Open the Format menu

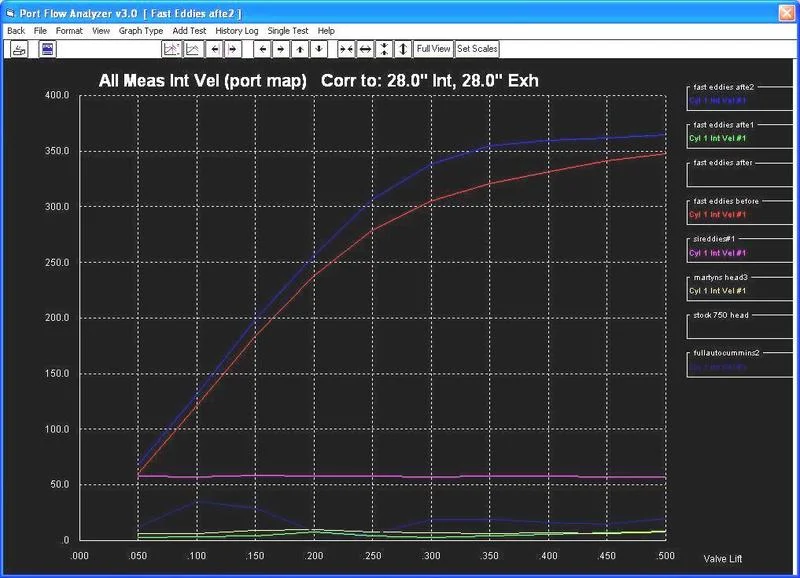pos(70,31)
